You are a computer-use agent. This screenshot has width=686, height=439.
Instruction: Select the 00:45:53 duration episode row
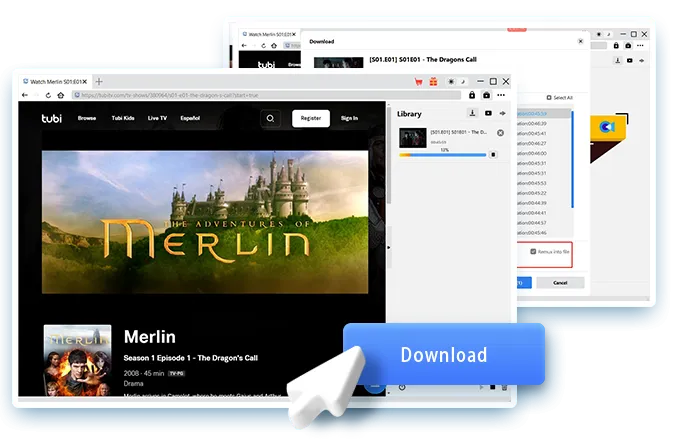coord(543,183)
